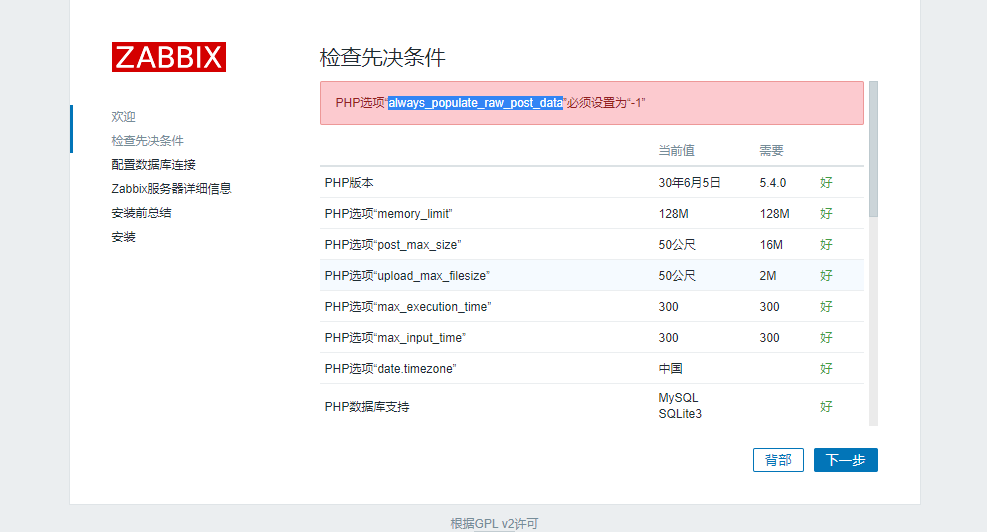Image resolution: width=987 pixels, height=532 pixels.
Task: Click current value 30年6月5日
Action: point(689,183)
